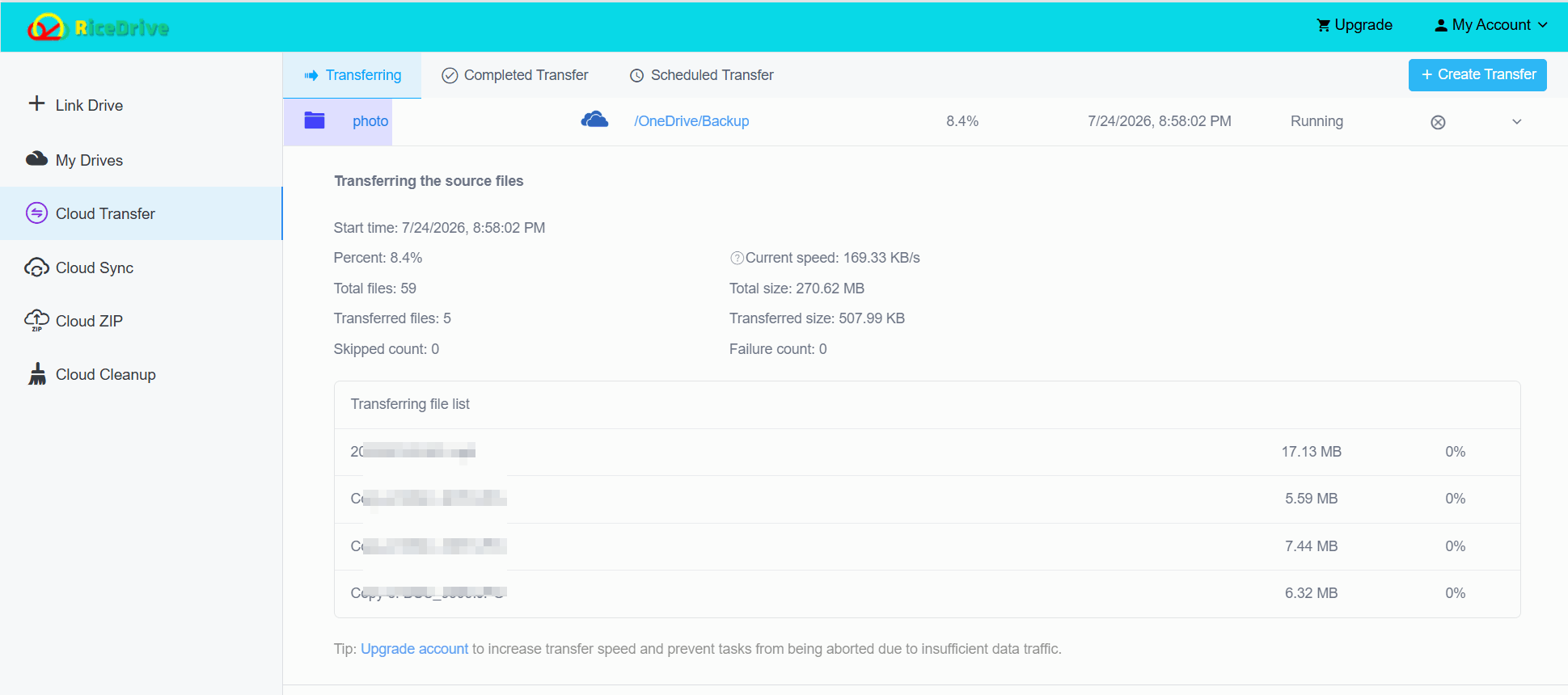Click the Completed Transfer checkmark icon
This screenshot has height=695, width=1568.
coord(450,75)
